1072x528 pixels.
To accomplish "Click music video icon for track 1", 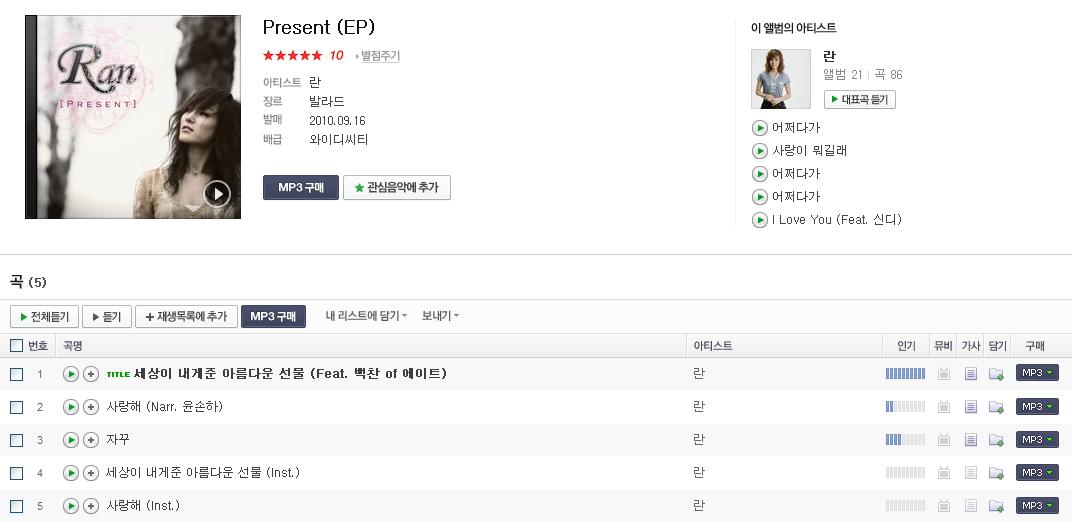I will tap(943, 373).
